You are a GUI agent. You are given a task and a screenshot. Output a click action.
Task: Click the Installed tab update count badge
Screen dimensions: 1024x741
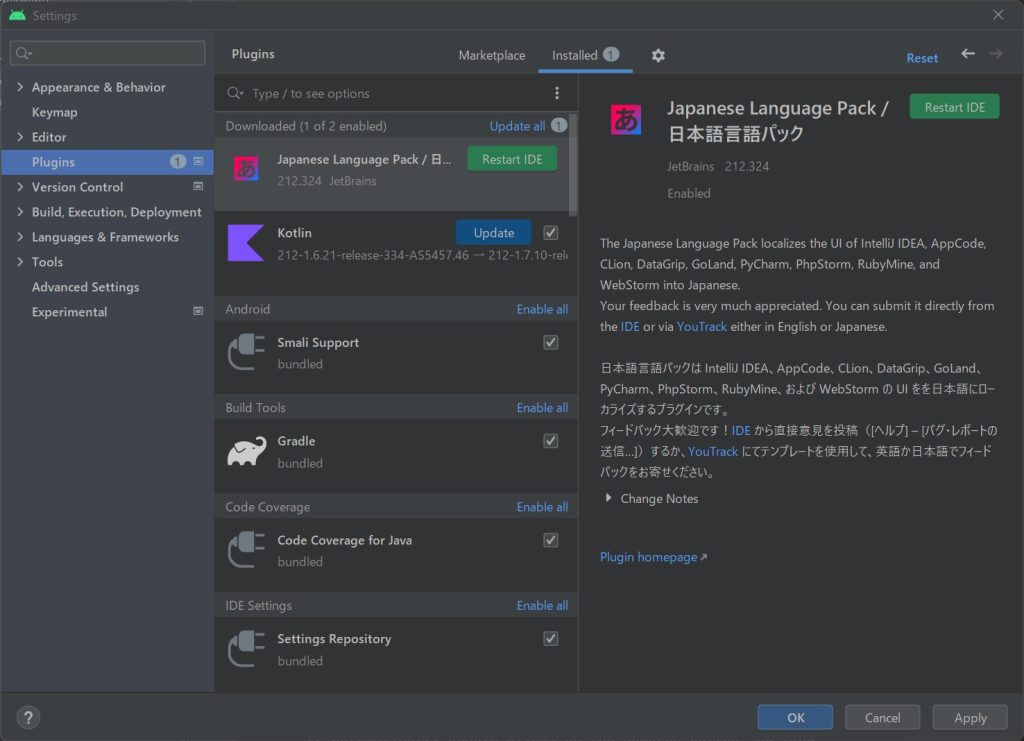click(611, 55)
